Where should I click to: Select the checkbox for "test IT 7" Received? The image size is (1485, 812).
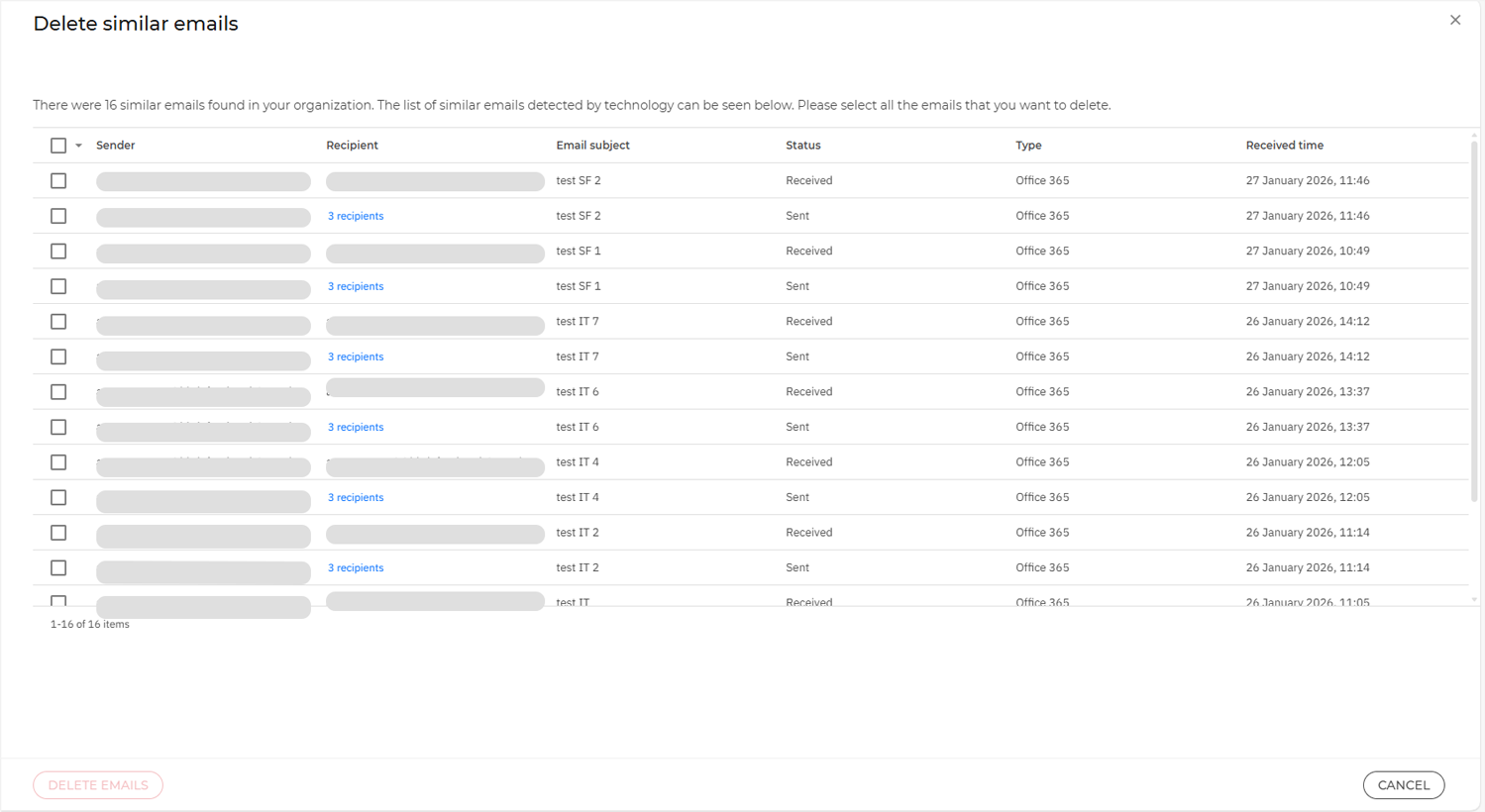(58, 321)
